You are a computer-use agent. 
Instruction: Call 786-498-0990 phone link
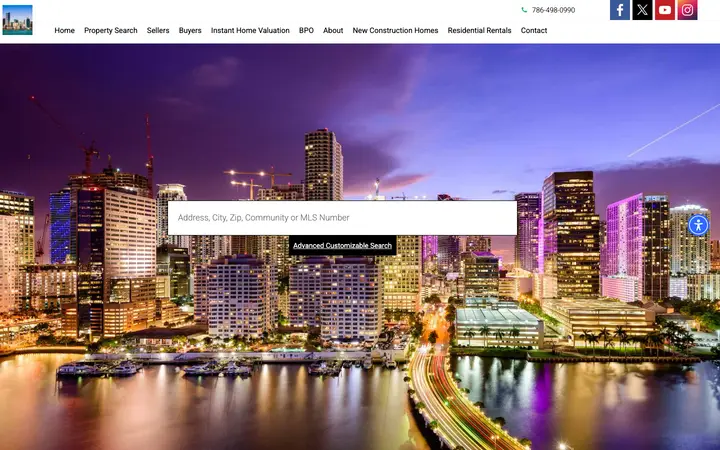553,10
